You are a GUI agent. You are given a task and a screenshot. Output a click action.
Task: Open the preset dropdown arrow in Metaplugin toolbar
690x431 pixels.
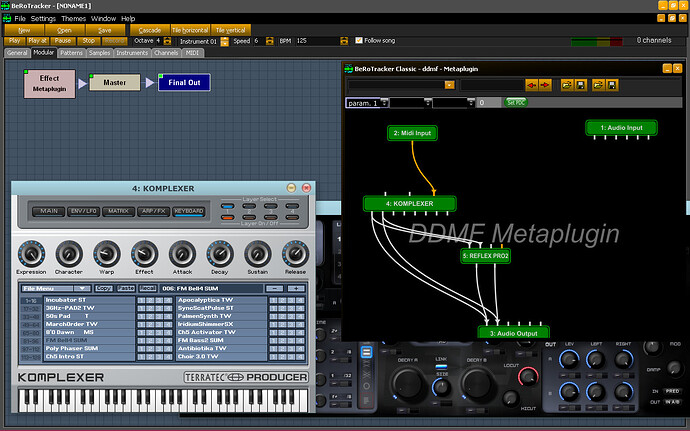[449, 85]
